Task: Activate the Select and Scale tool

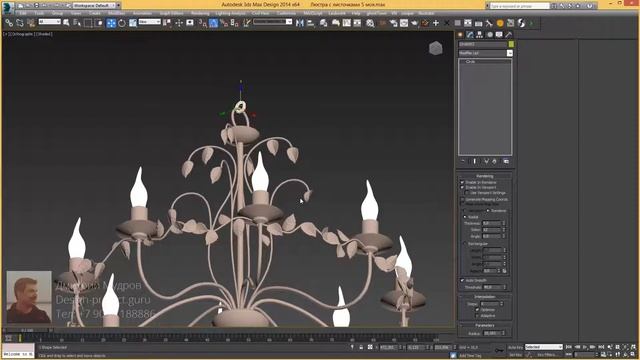Action: tap(133, 23)
